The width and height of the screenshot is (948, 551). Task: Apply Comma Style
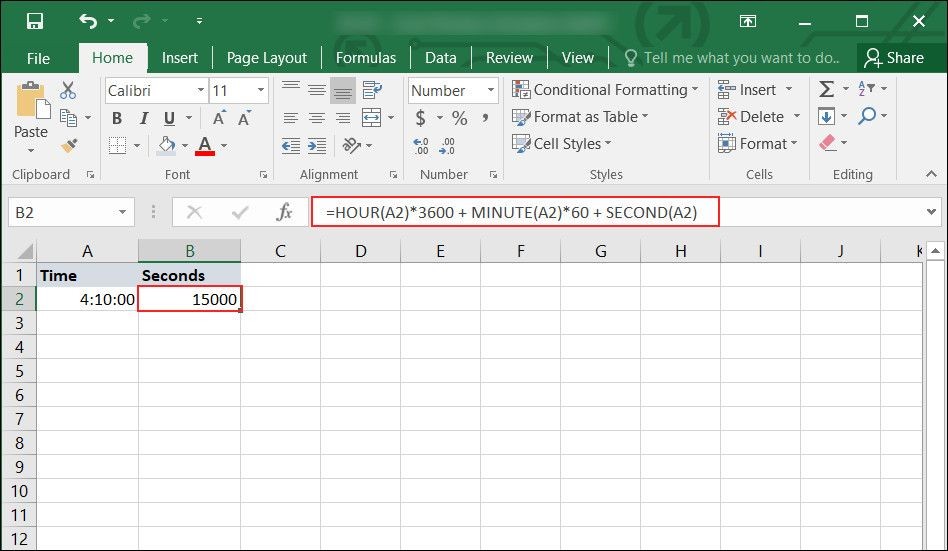(x=485, y=118)
